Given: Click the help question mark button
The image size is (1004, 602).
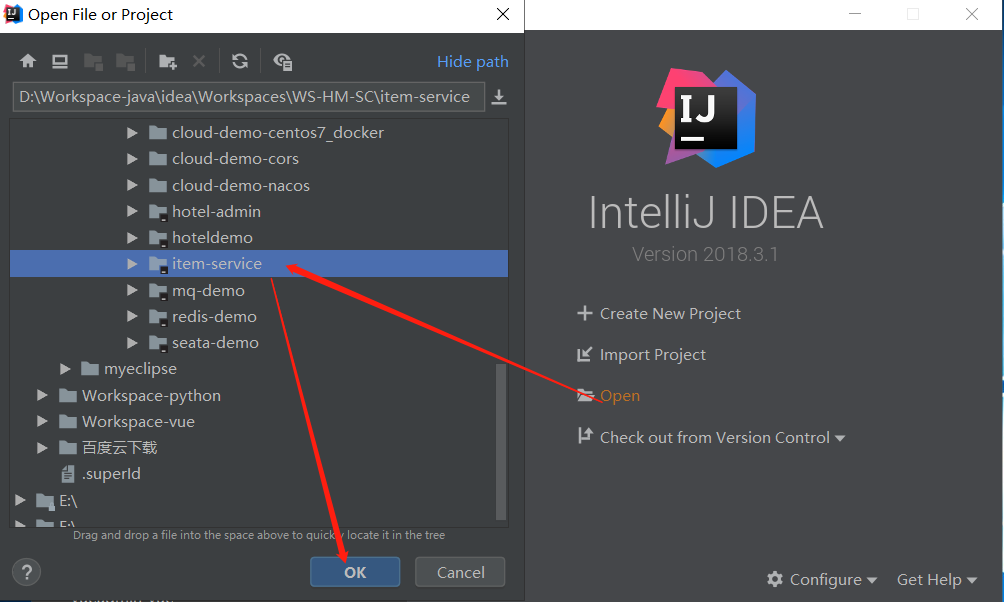Looking at the screenshot, I should click(x=27, y=572).
